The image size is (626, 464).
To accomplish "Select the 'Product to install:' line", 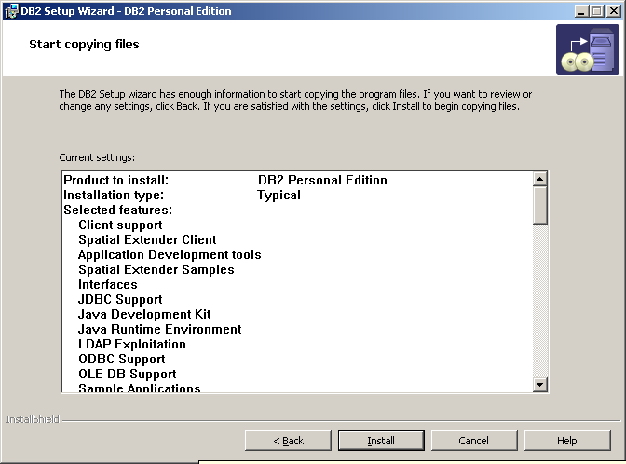I will [x=116, y=180].
